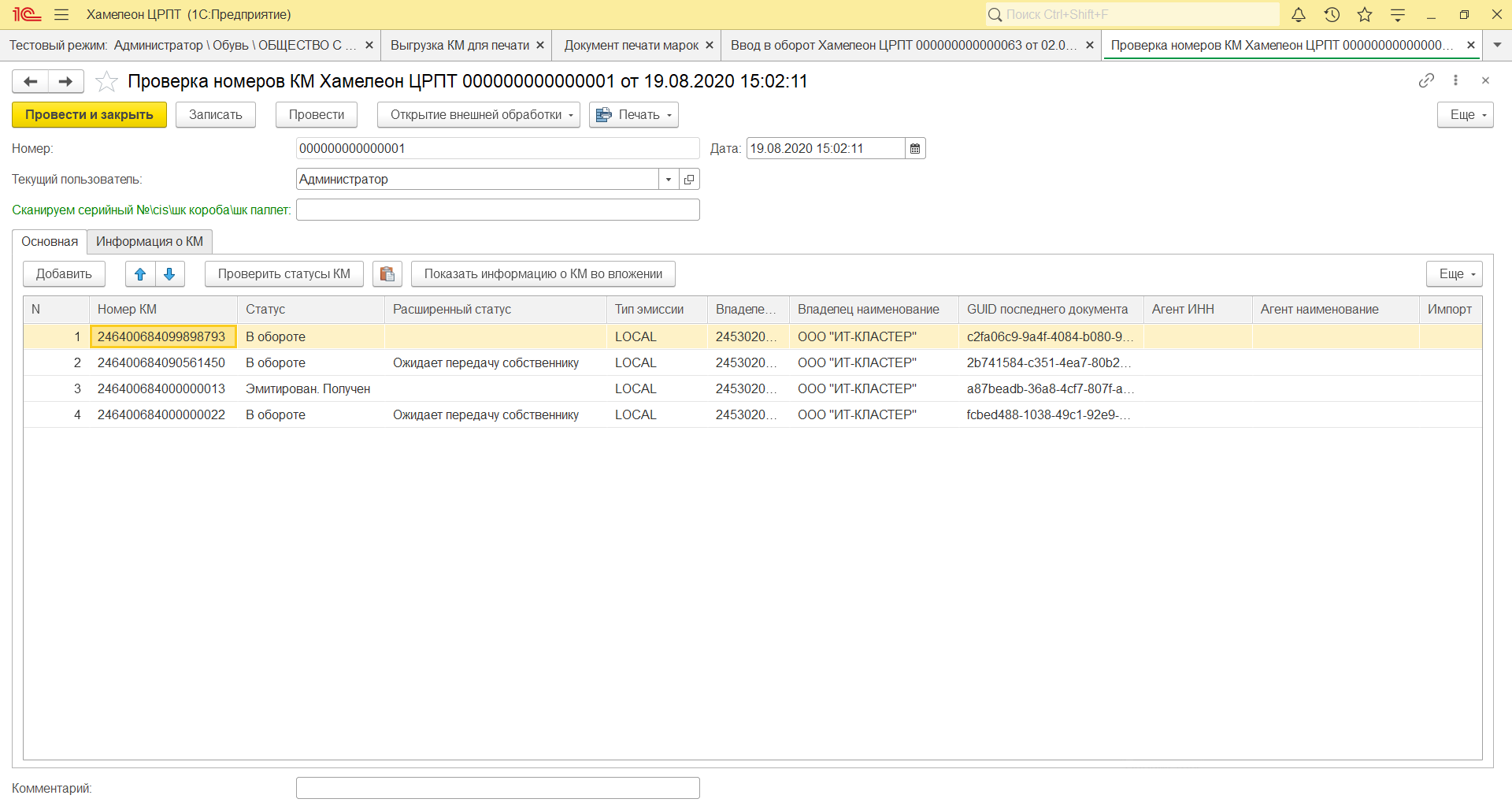Open the history clock icon
This screenshot has width=1512, height=810.
tap(1332, 15)
